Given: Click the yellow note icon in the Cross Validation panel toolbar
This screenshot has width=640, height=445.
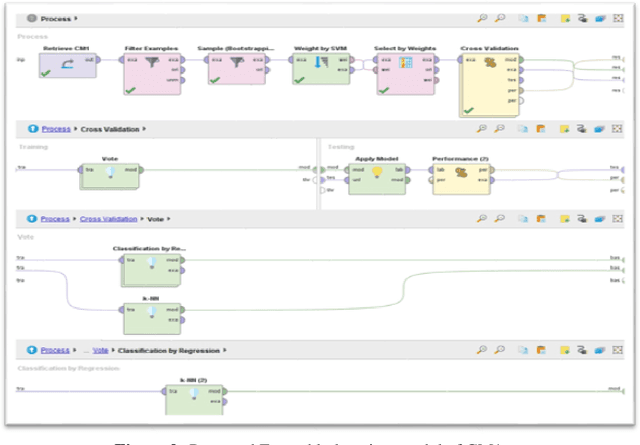Looking at the screenshot, I should point(564,129).
